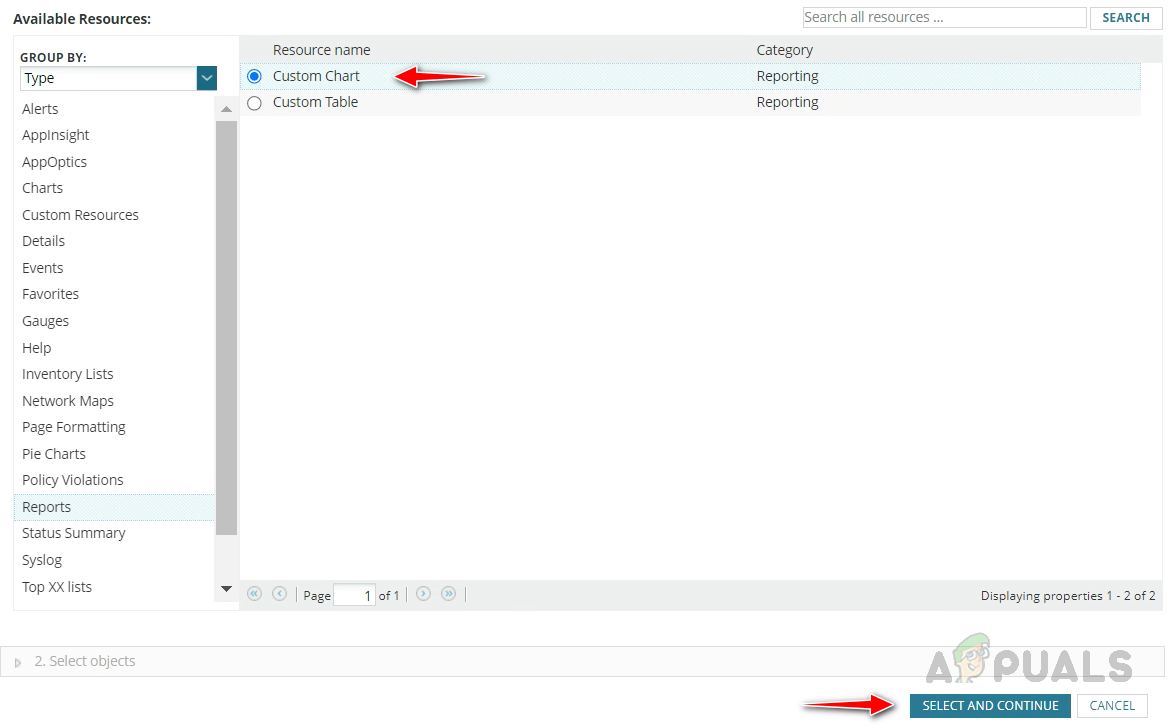
Task: Open the Group By Type dropdown arrow
Action: click(206, 79)
